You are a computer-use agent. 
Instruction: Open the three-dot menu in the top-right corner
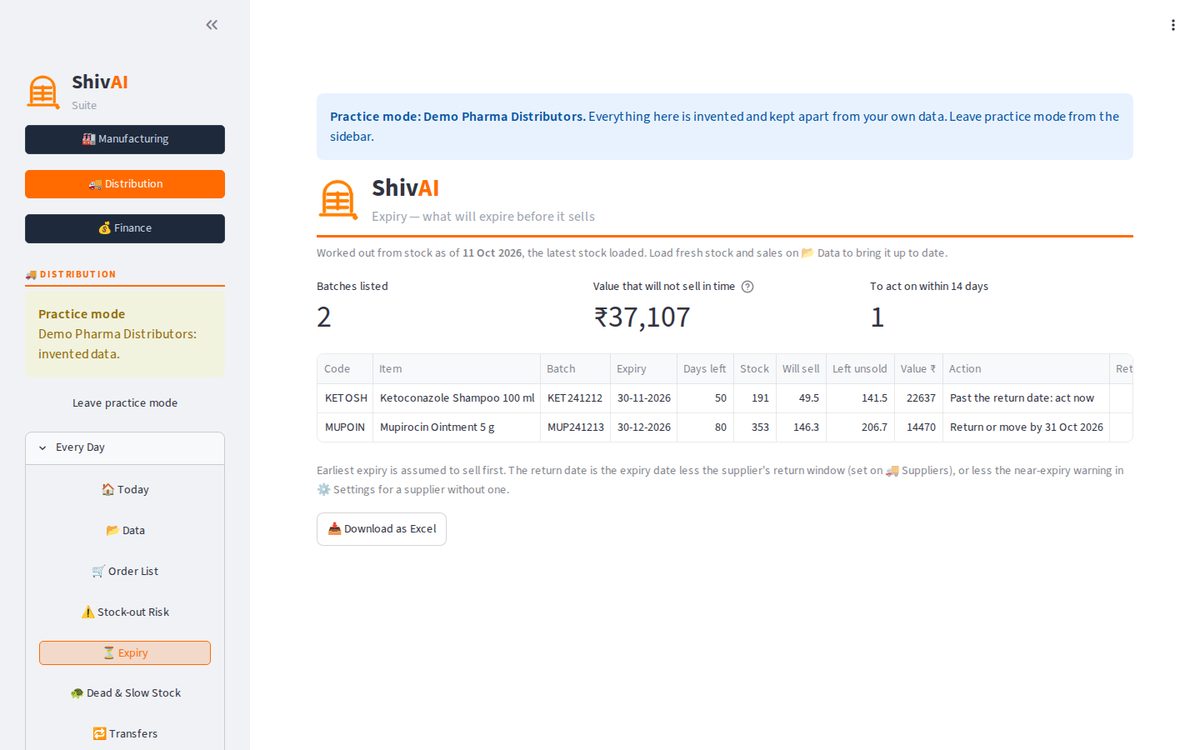click(1173, 25)
